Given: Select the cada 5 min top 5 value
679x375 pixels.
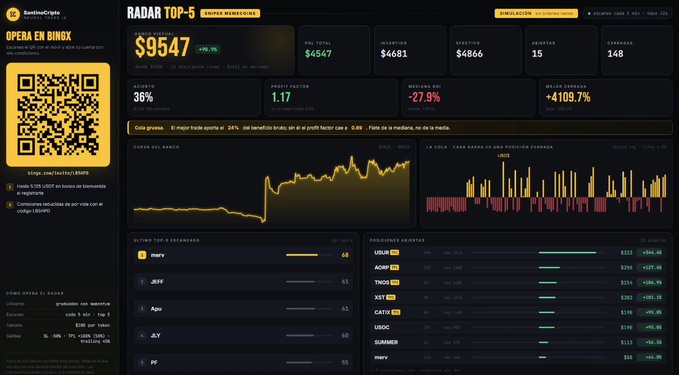Looking at the screenshot, I should pos(87,315).
